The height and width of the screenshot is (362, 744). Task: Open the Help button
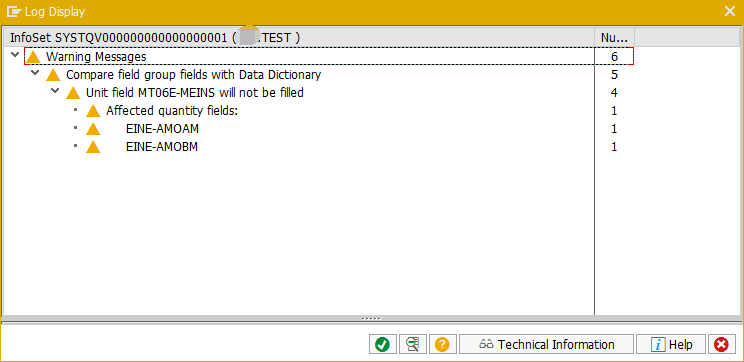(x=671, y=344)
